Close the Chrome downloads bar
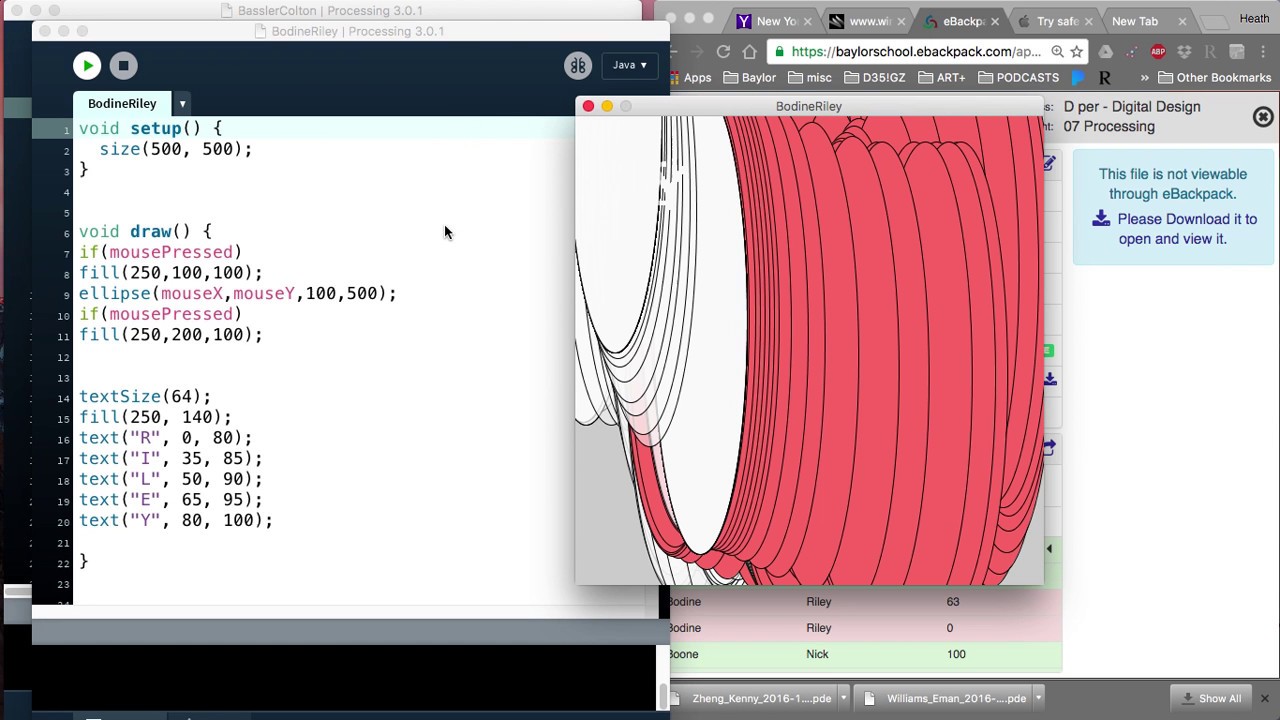 pyautogui.click(x=1264, y=698)
